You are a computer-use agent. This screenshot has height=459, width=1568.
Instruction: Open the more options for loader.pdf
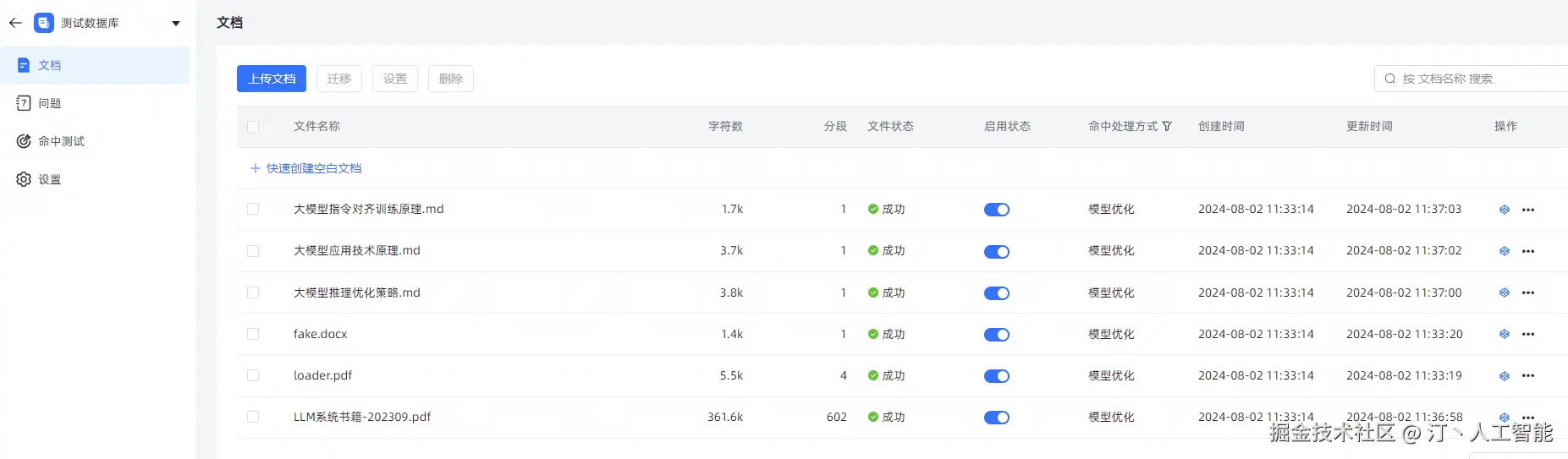point(1527,376)
